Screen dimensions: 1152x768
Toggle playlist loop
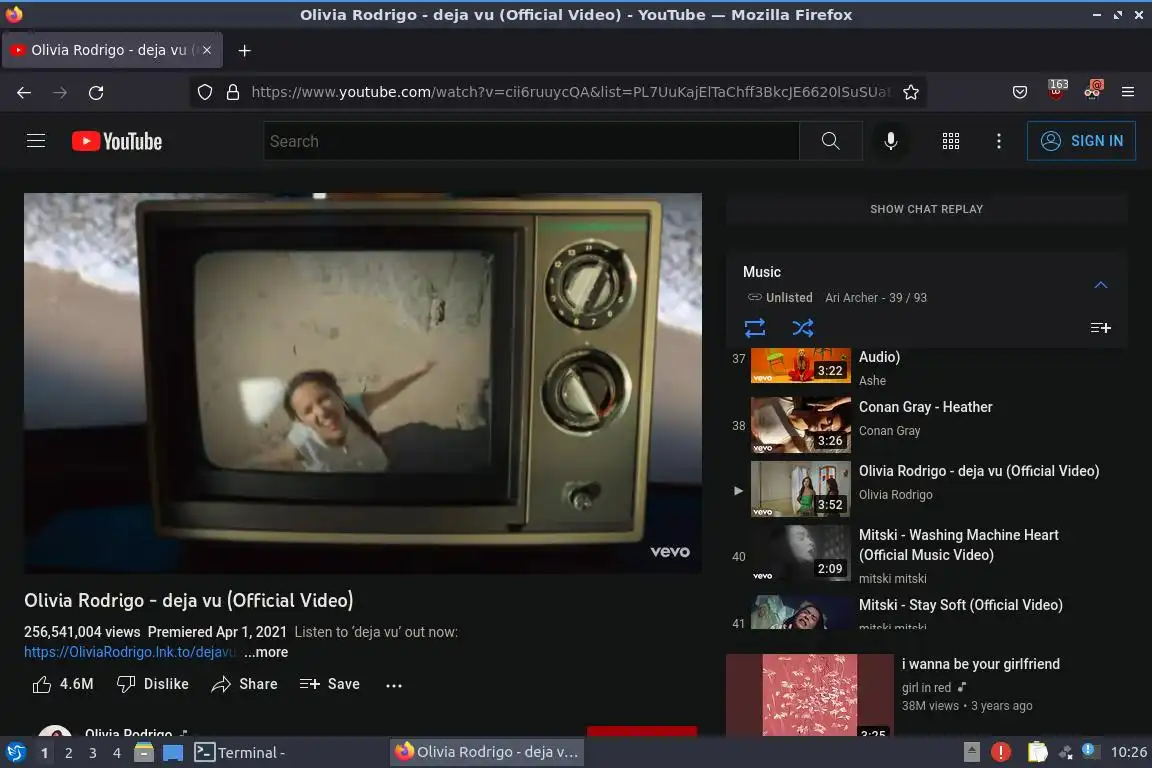coord(755,327)
